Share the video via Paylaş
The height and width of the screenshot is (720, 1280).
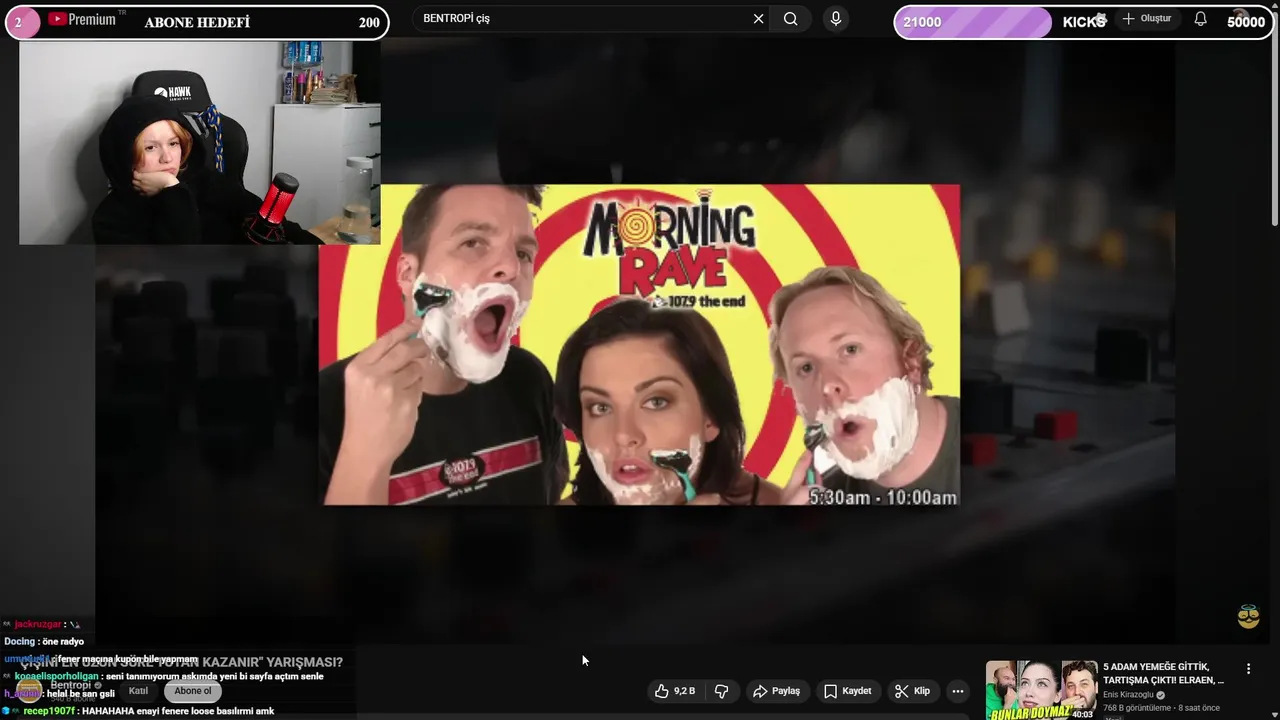click(x=776, y=691)
